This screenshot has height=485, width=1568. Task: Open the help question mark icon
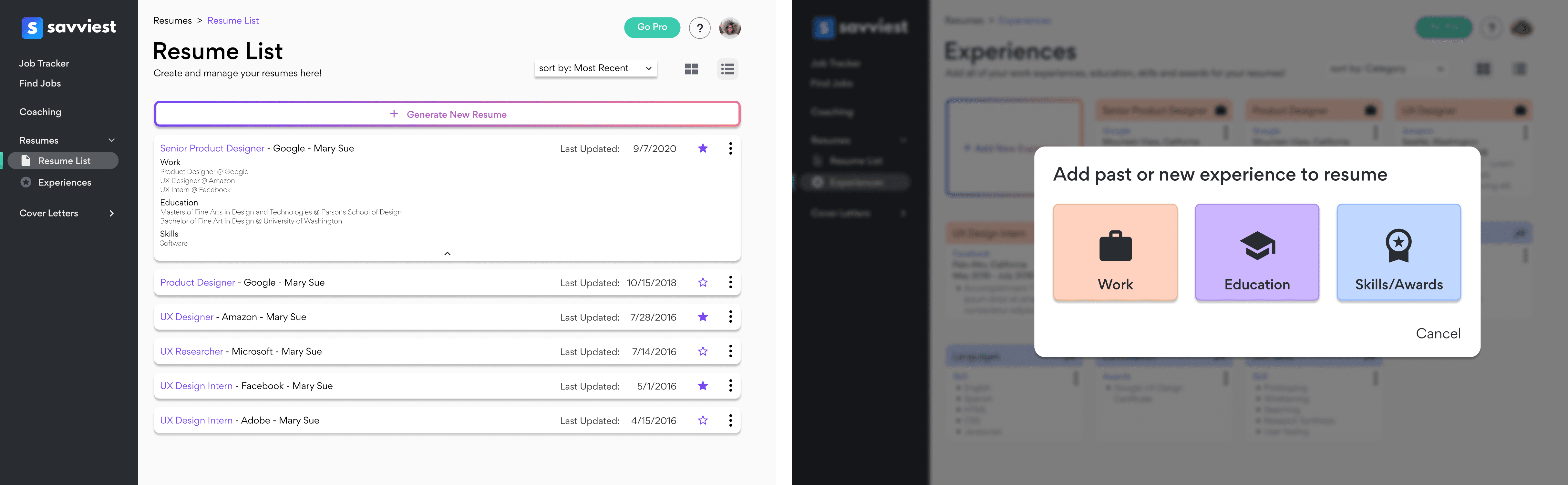tap(699, 28)
